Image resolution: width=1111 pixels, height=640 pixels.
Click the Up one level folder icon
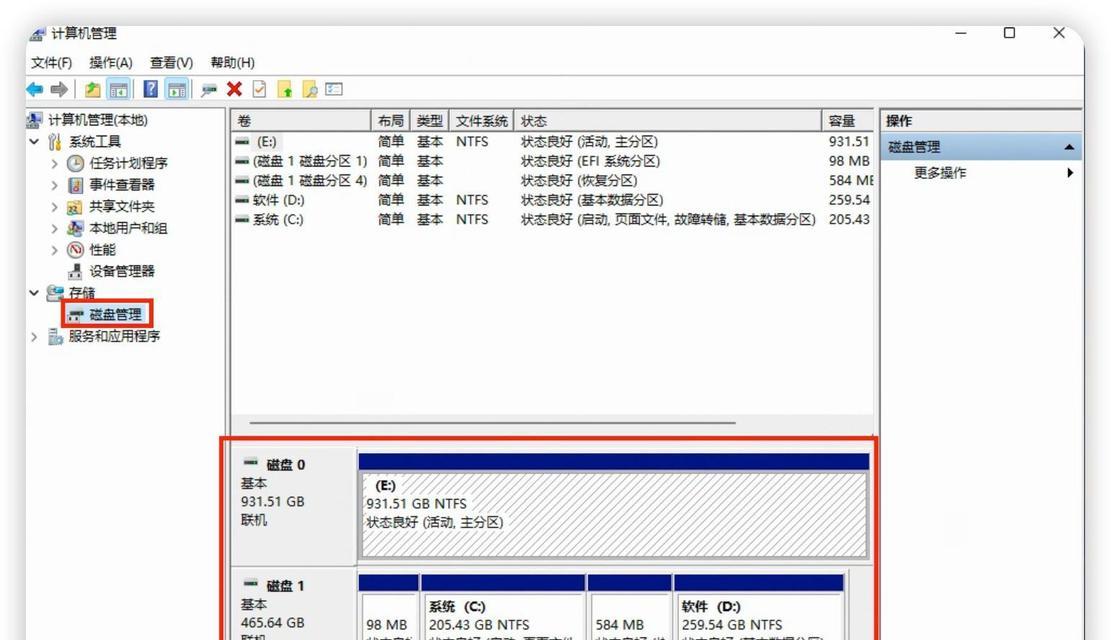click(92, 89)
